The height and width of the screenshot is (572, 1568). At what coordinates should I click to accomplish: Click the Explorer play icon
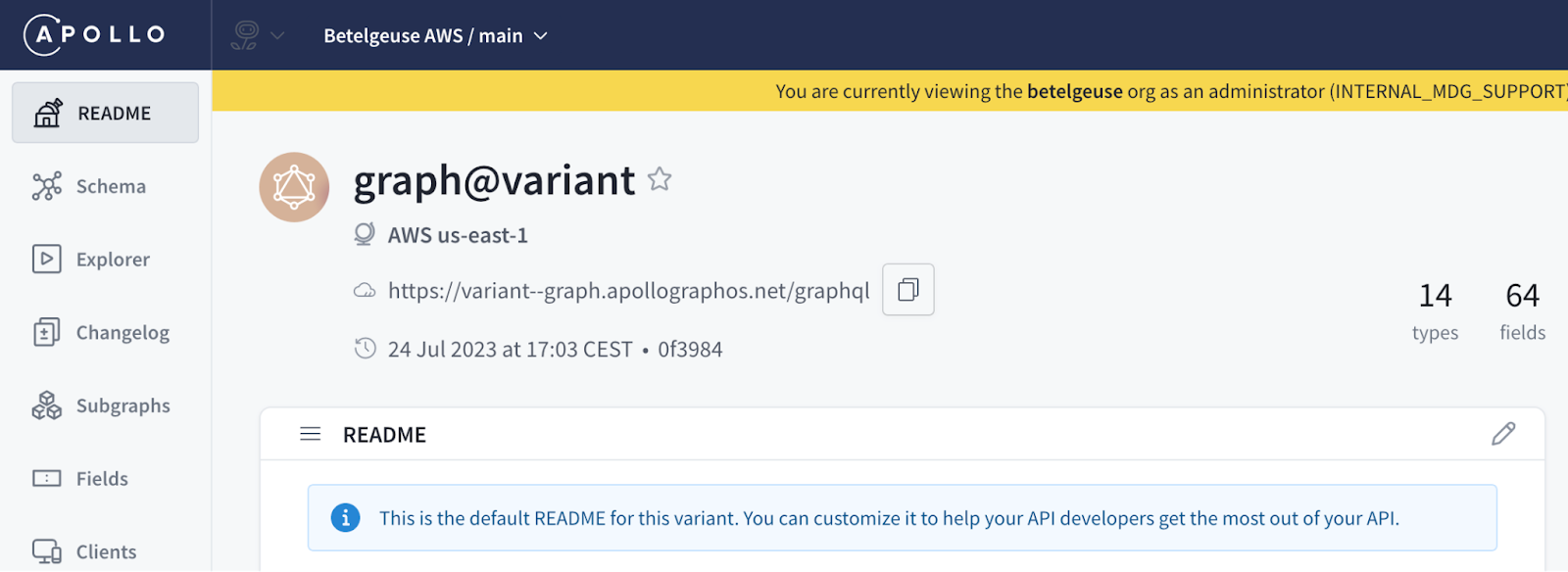pyautogui.click(x=47, y=259)
